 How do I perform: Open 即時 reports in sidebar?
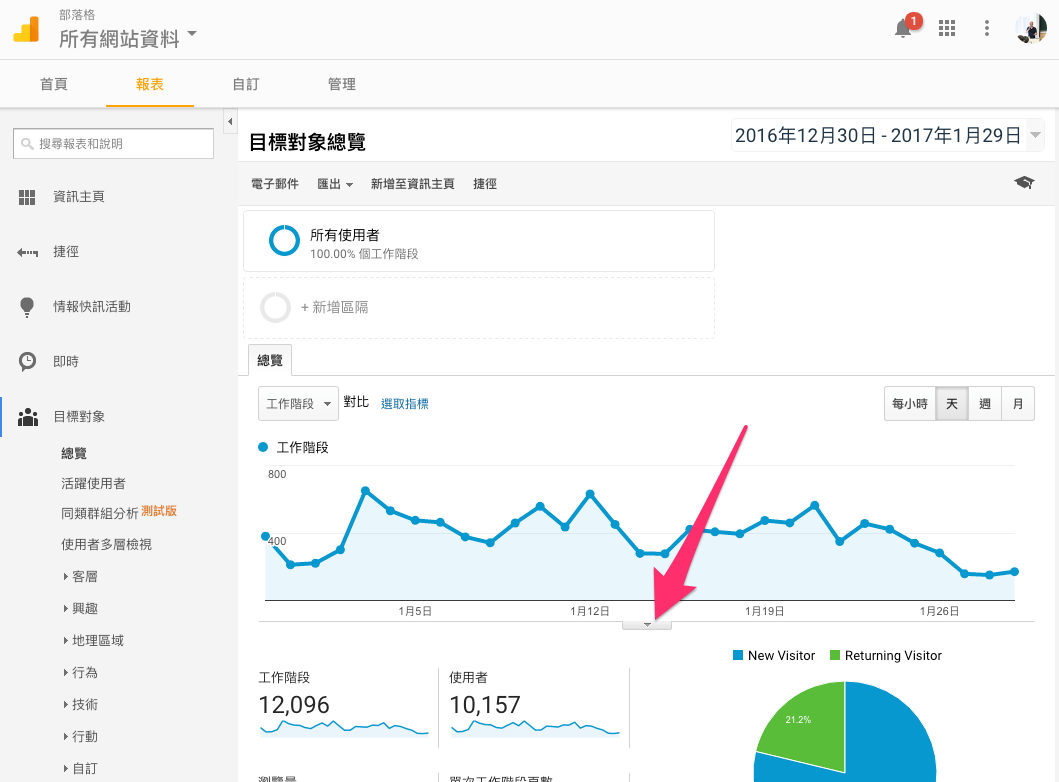click(x=66, y=362)
